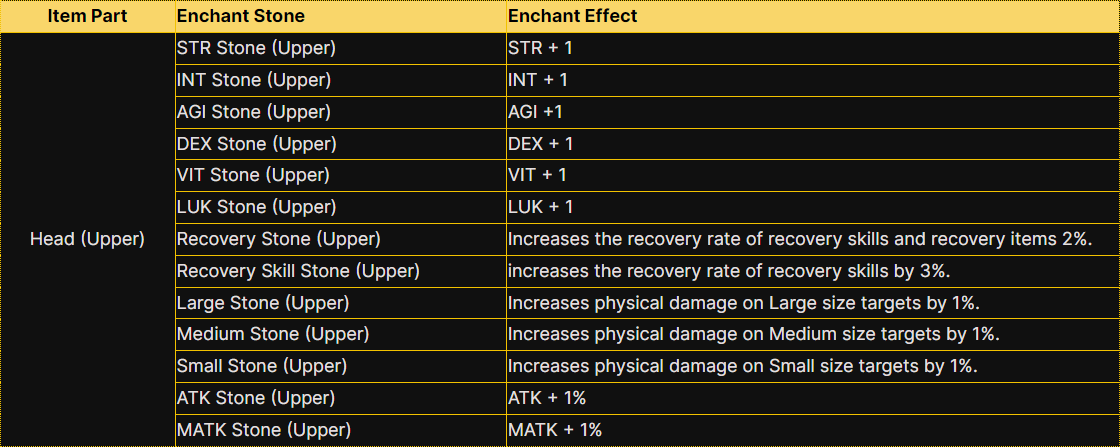The height and width of the screenshot is (447, 1120).
Task: Click the ATK Stone (Upper) cell
Action: (x=256, y=398)
